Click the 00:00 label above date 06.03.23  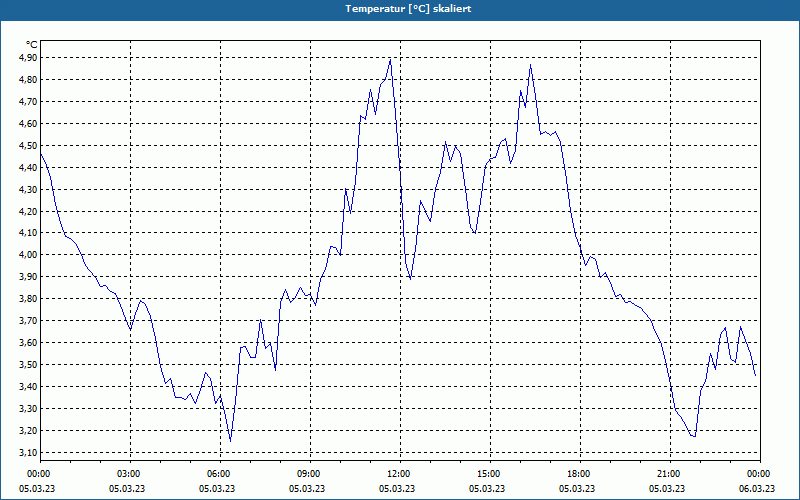758,474
